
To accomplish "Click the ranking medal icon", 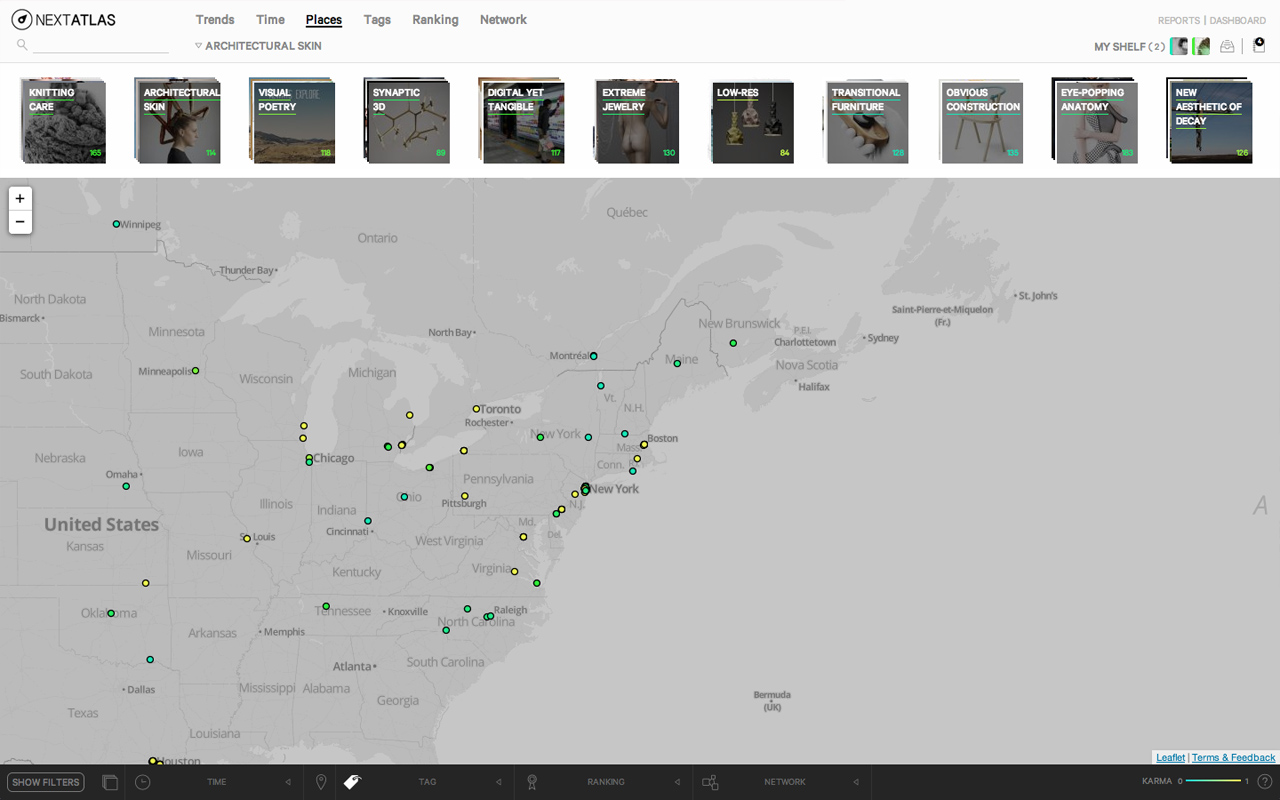I will tap(532, 782).
